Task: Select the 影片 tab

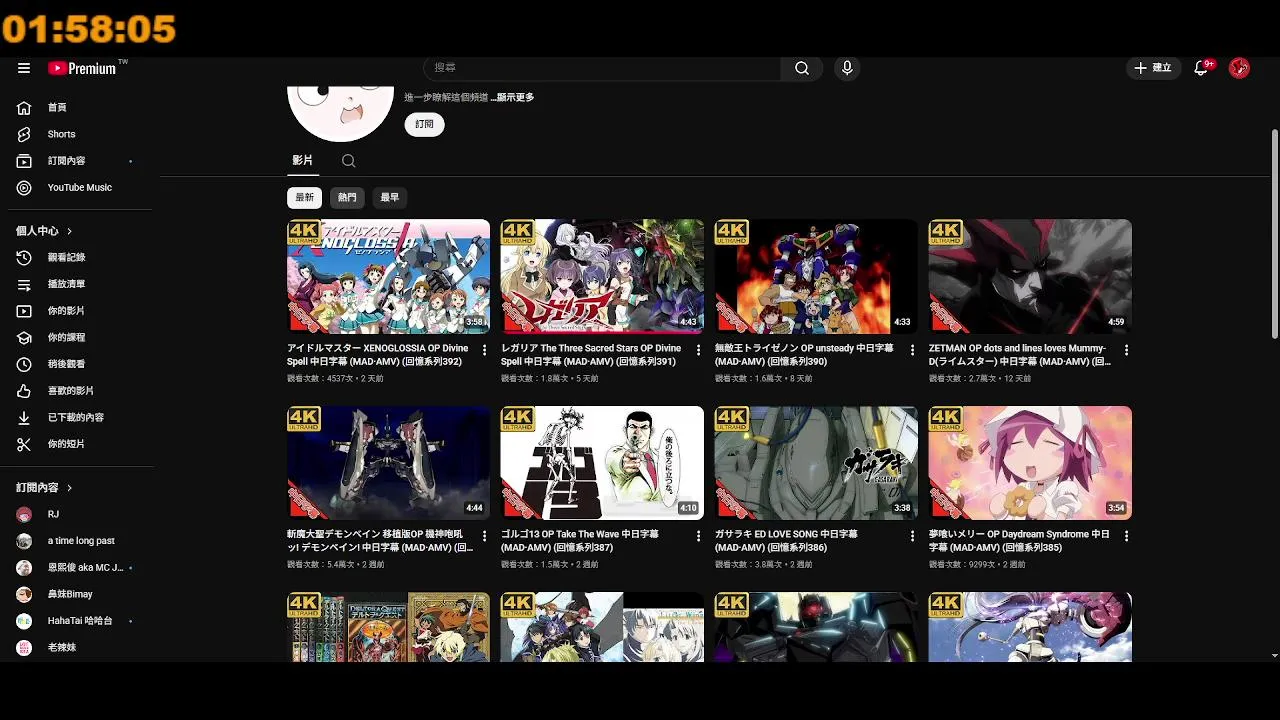Action: [x=302, y=161]
